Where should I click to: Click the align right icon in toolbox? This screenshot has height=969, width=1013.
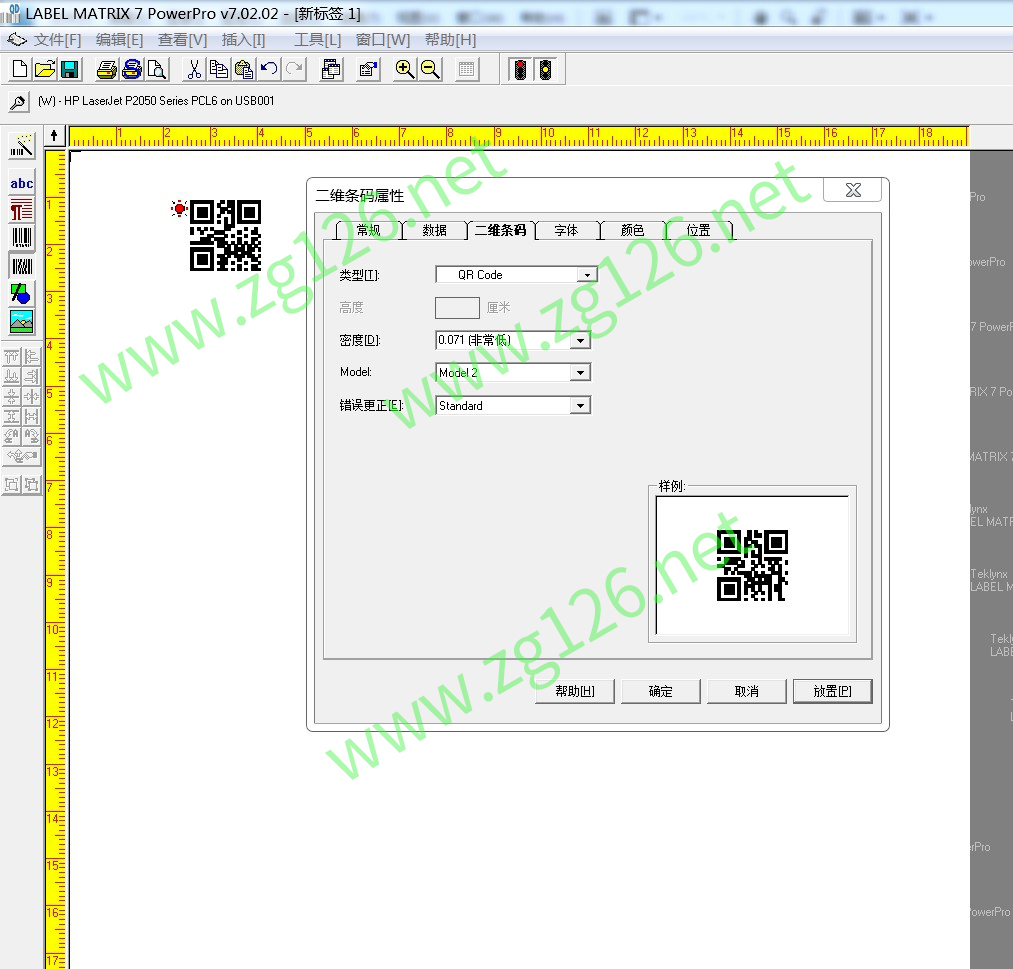pyautogui.click(x=31, y=376)
